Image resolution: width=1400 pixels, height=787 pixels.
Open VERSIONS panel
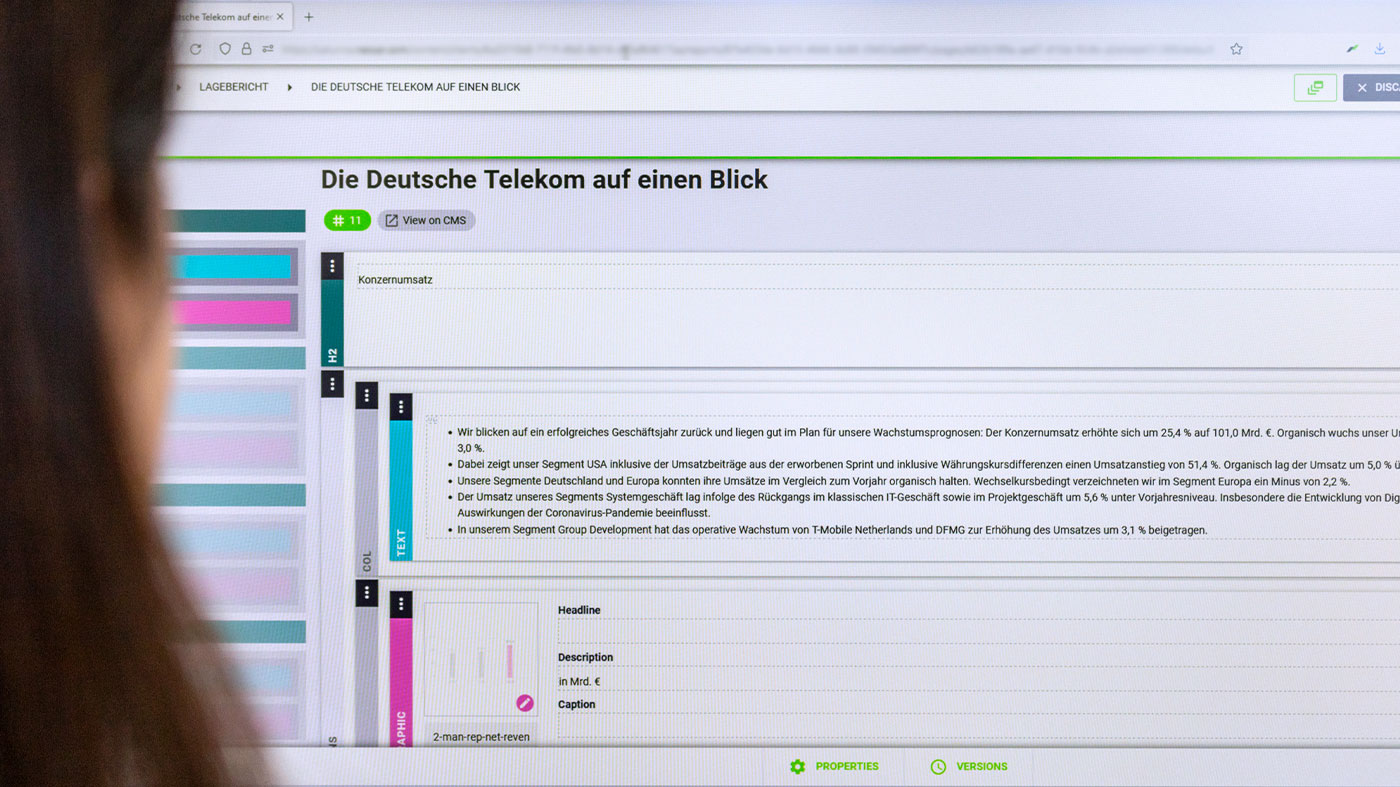[968, 767]
